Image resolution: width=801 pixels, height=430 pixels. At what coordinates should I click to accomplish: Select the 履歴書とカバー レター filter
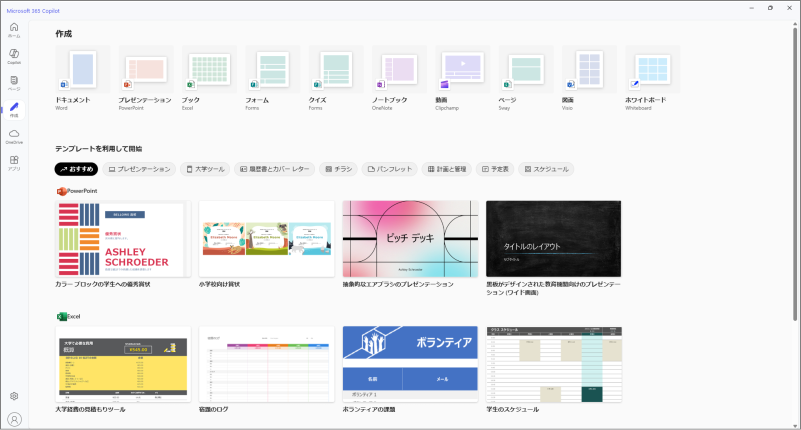coord(274,169)
